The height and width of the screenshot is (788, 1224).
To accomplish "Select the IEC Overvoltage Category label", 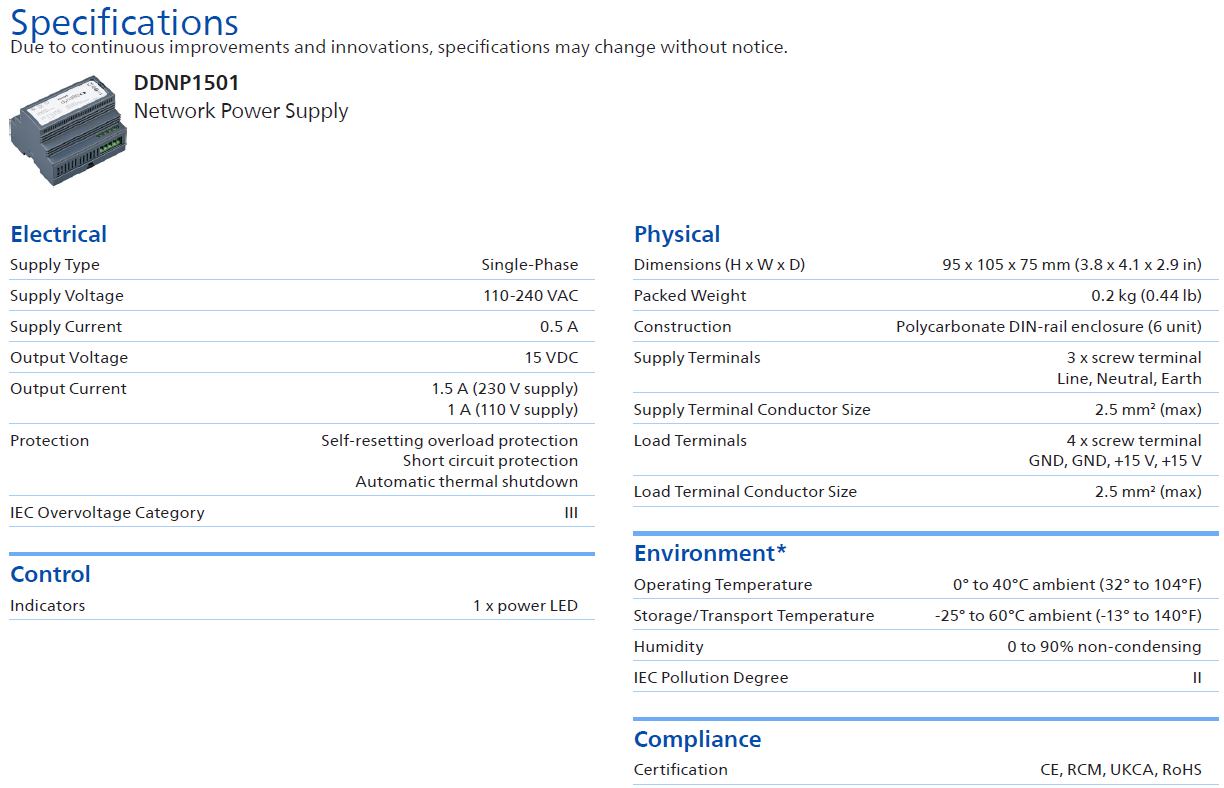I will coord(107,513).
